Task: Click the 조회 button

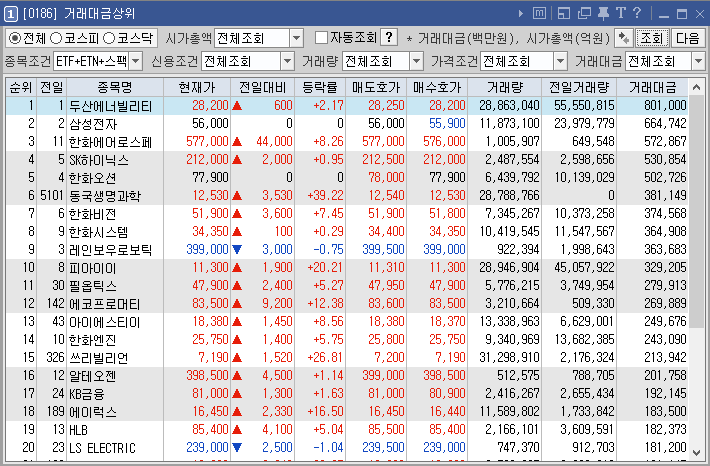Action: pyautogui.click(x=652, y=38)
